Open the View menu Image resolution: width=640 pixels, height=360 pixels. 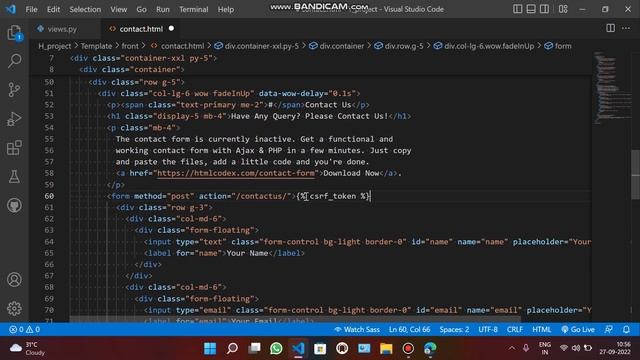point(118,9)
